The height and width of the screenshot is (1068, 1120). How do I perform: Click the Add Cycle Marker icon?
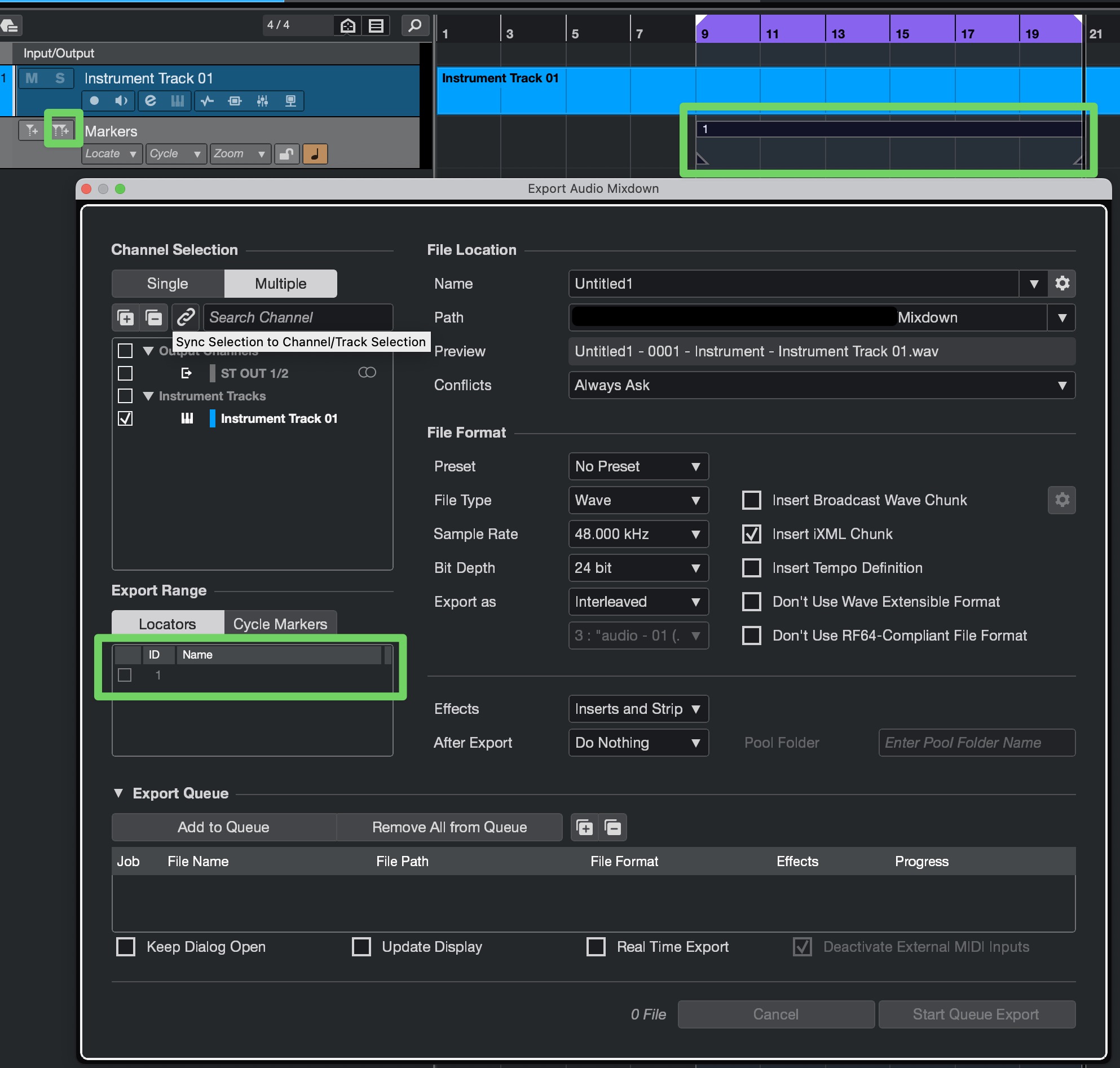click(x=61, y=131)
